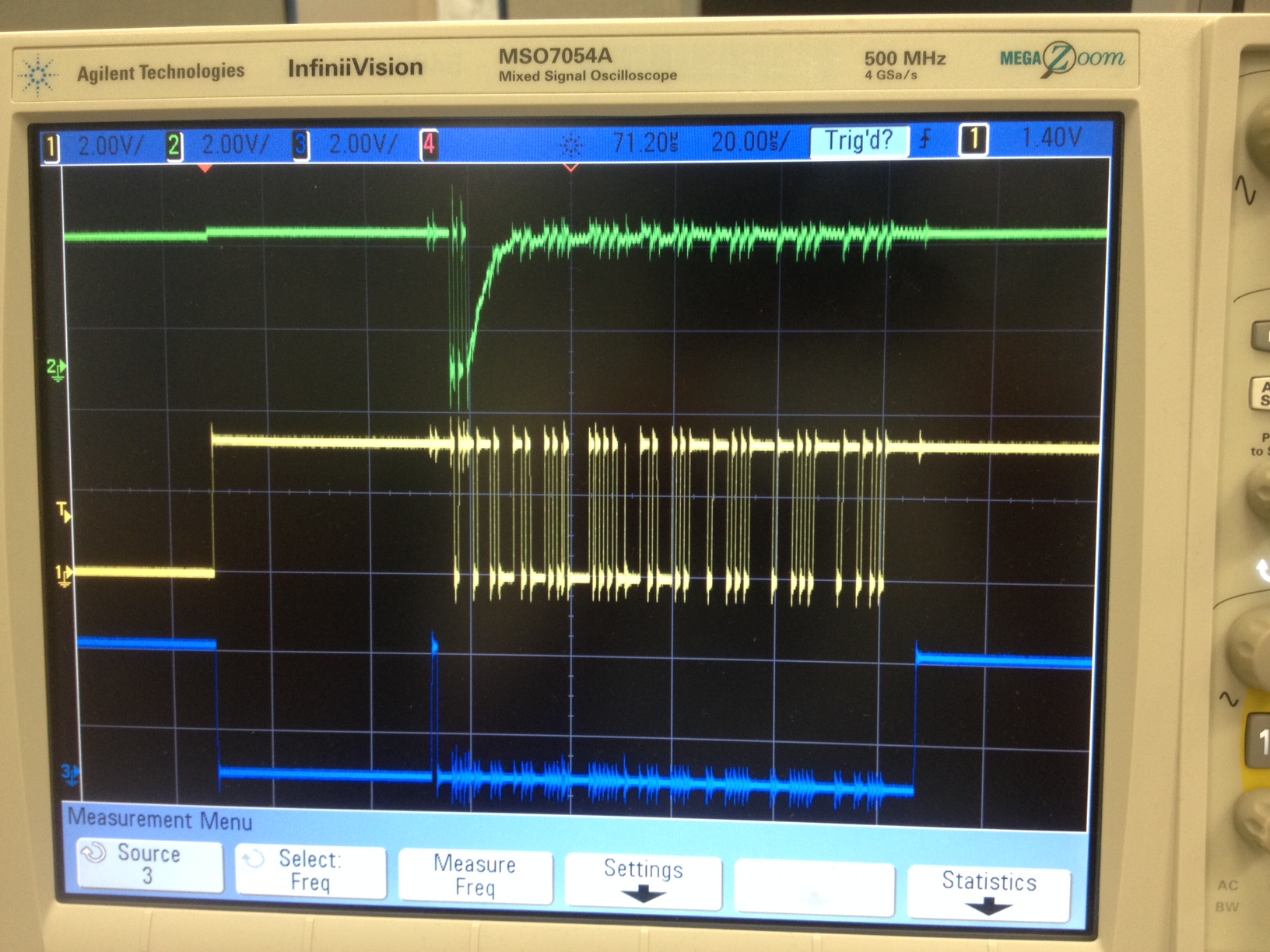The width and height of the screenshot is (1270, 952).
Task: Click the 500 MHz bandwidth label
Action: click(905, 58)
